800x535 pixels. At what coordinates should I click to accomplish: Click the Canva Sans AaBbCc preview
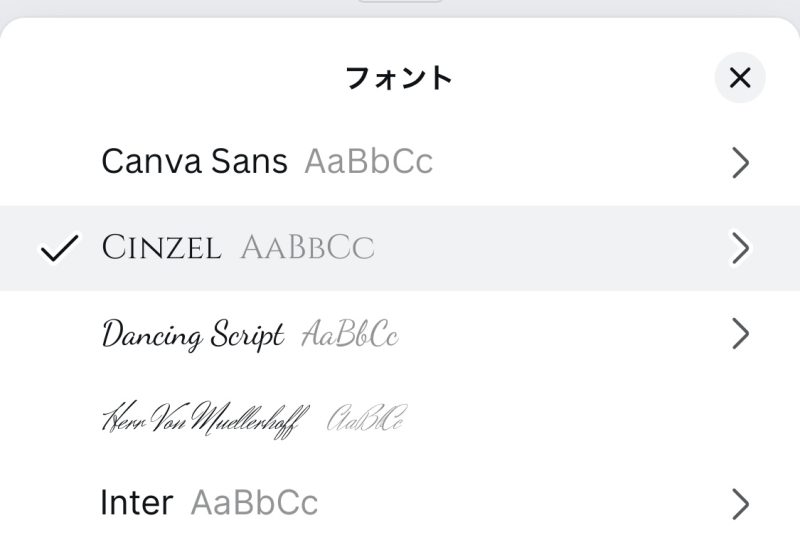[x=368, y=161]
